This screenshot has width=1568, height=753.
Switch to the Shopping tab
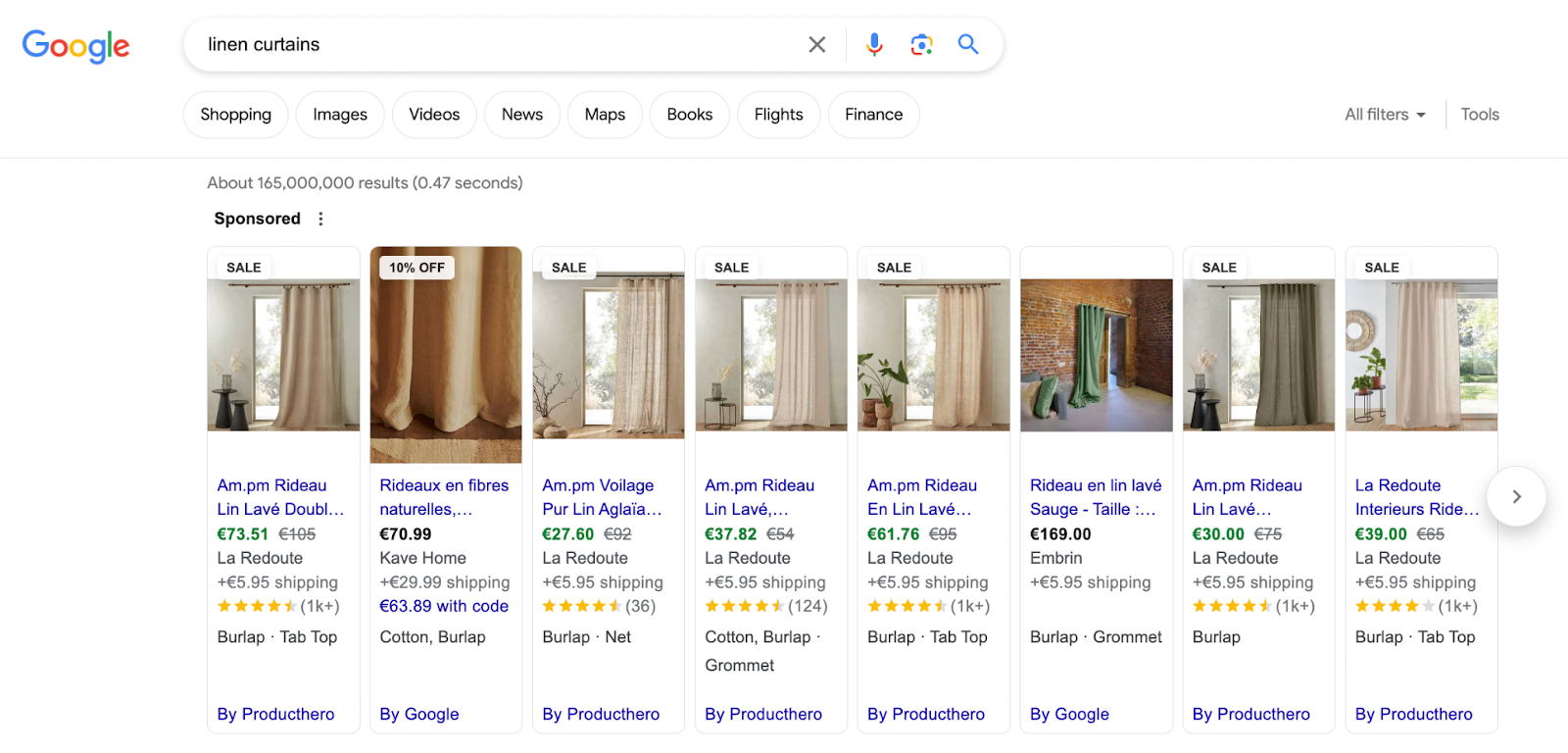pos(235,115)
